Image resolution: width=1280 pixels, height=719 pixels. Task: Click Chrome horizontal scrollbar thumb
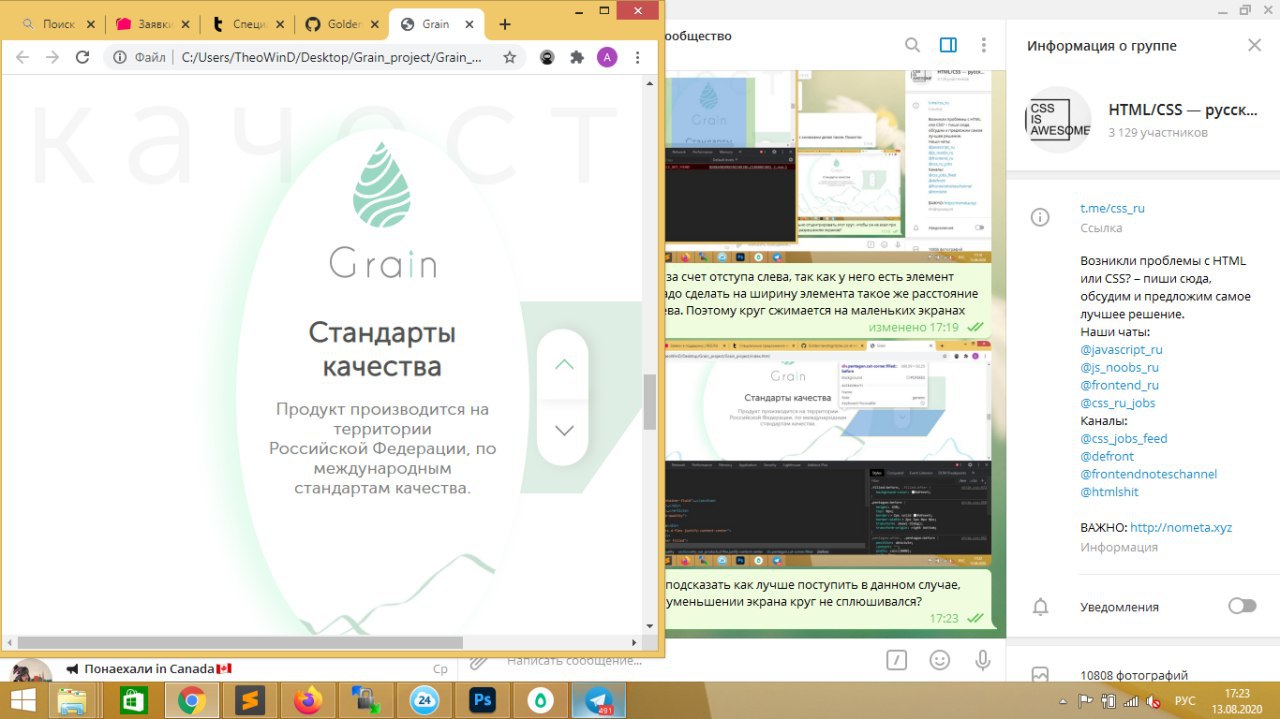[x=240, y=642]
